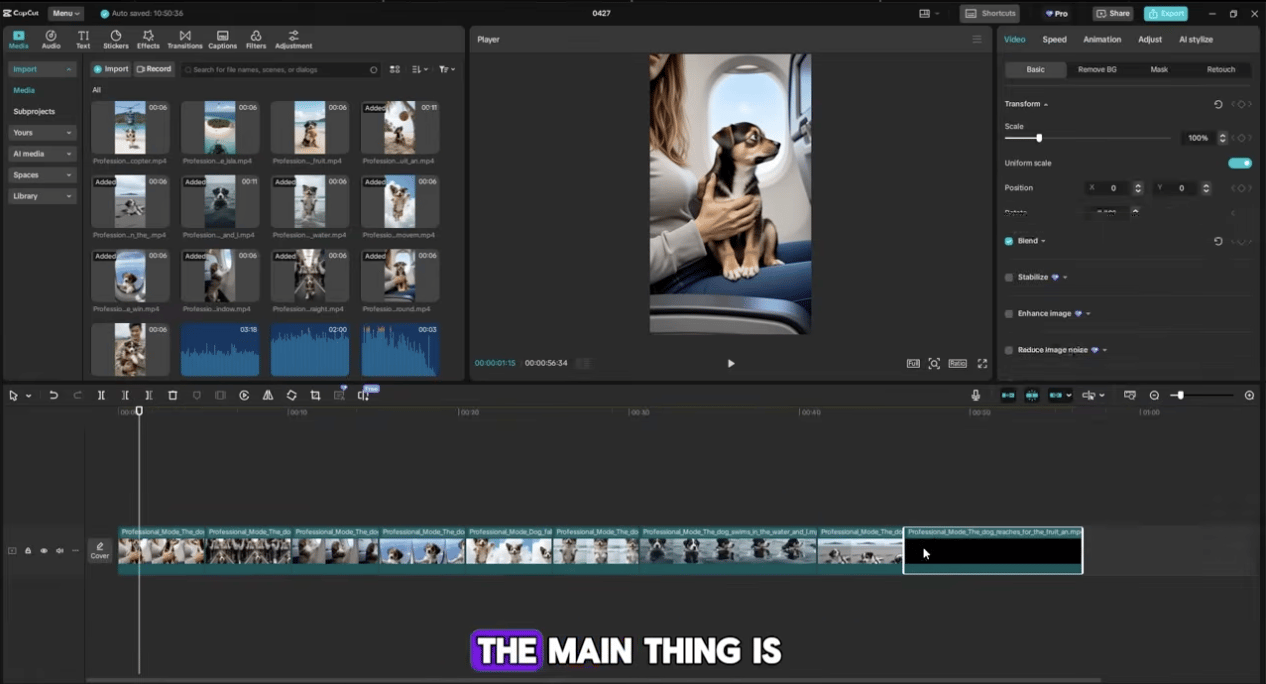Enable the Enhance image checkbox
The height and width of the screenshot is (684, 1266).
[1009, 314]
